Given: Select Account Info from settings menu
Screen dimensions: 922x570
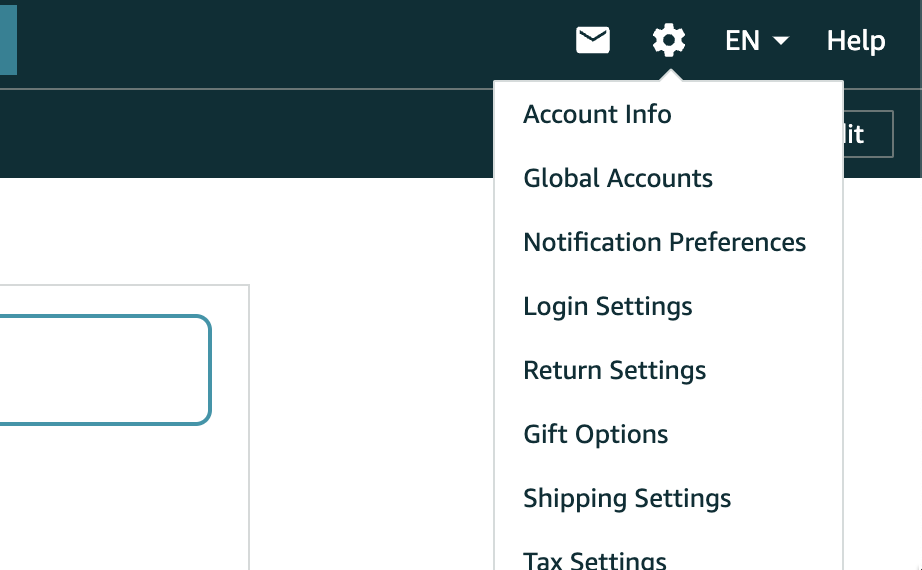Looking at the screenshot, I should click(597, 114).
